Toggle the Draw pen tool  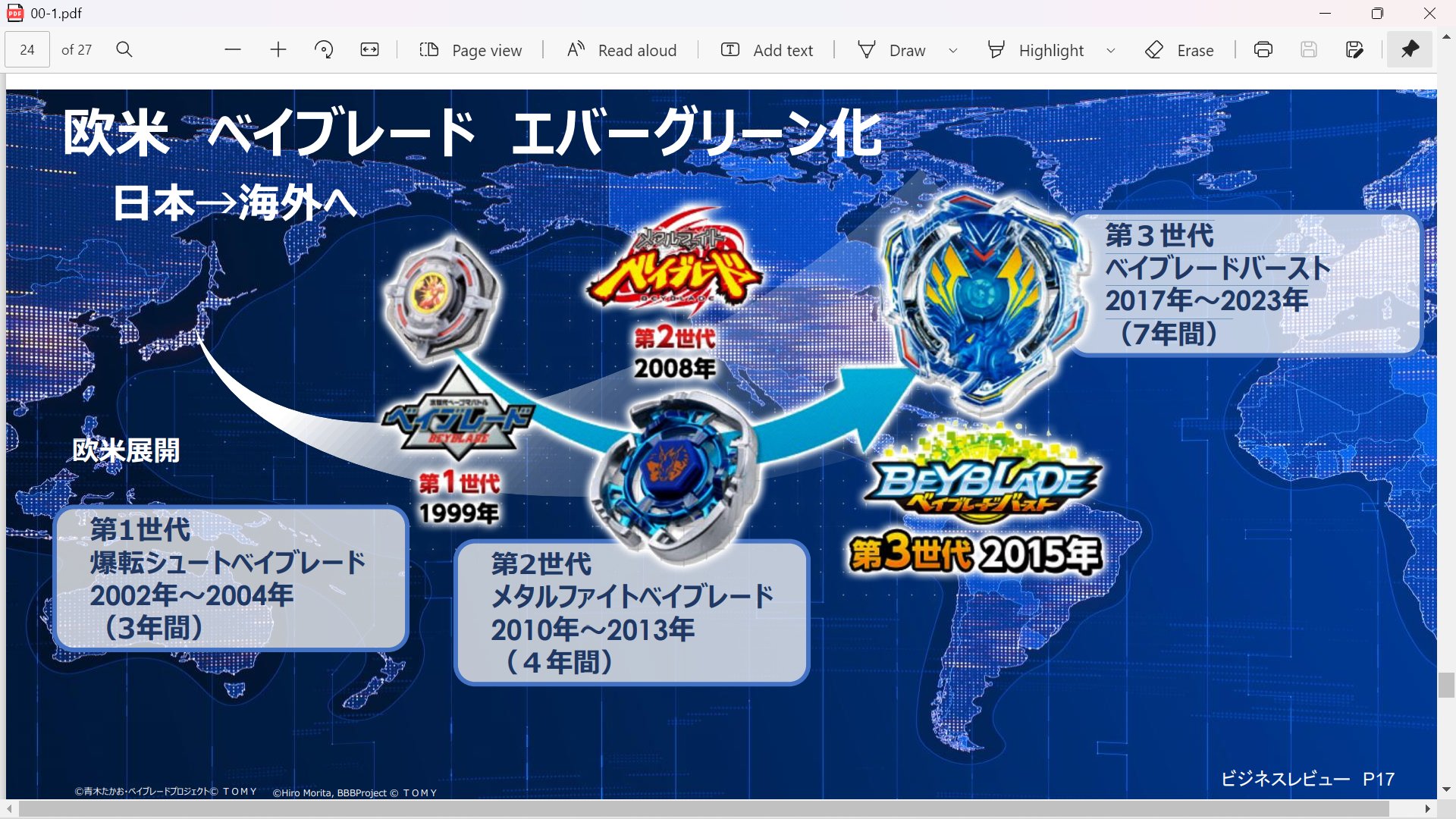(892, 50)
